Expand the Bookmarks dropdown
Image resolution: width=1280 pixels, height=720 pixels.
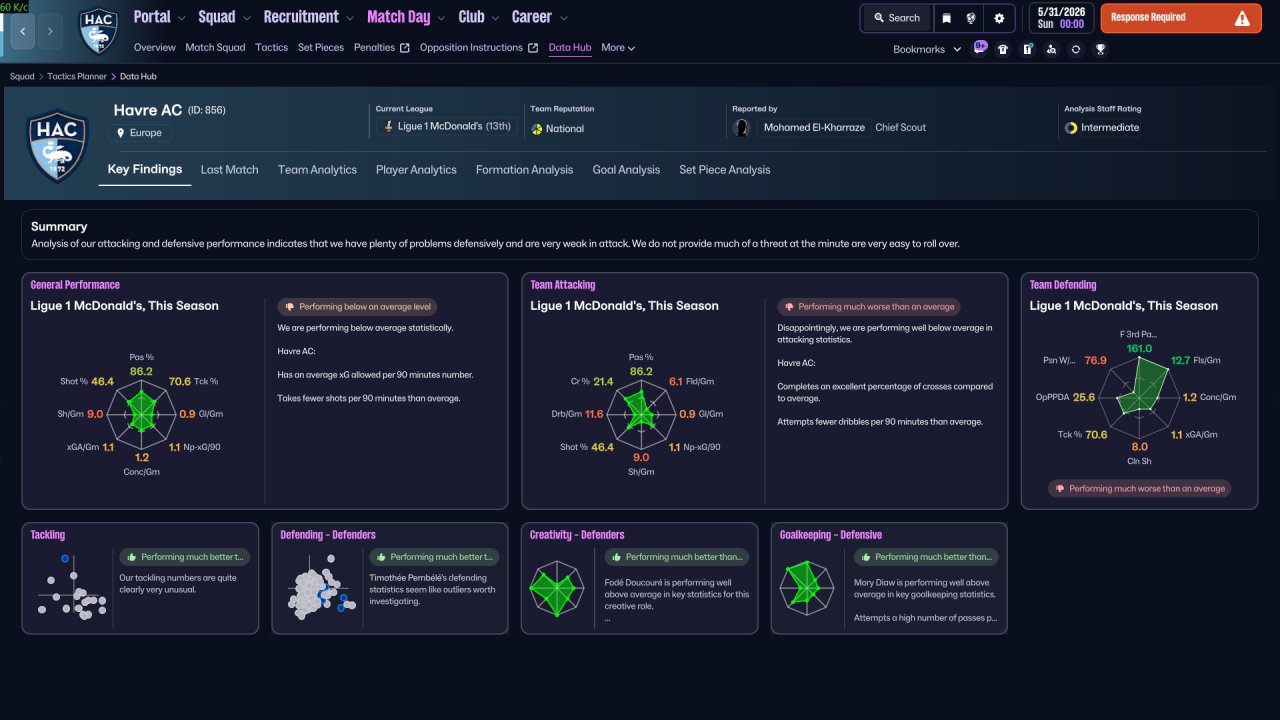coord(927,49)
